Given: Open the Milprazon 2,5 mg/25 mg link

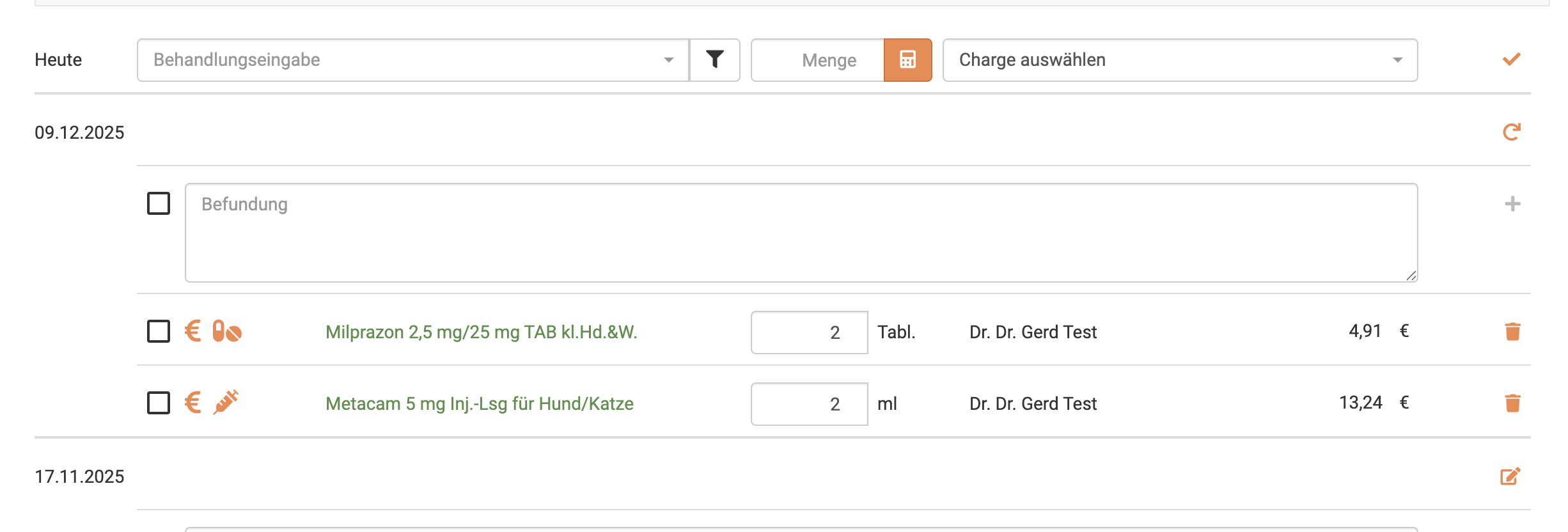Looking at the screenshot, I should 481,332.
